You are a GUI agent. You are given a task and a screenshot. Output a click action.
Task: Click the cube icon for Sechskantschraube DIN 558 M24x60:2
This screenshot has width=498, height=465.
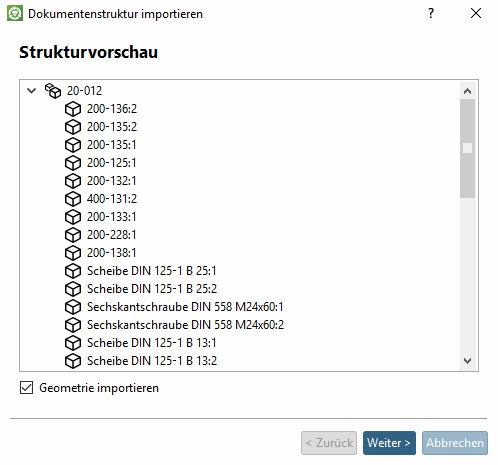coord(73,325)
